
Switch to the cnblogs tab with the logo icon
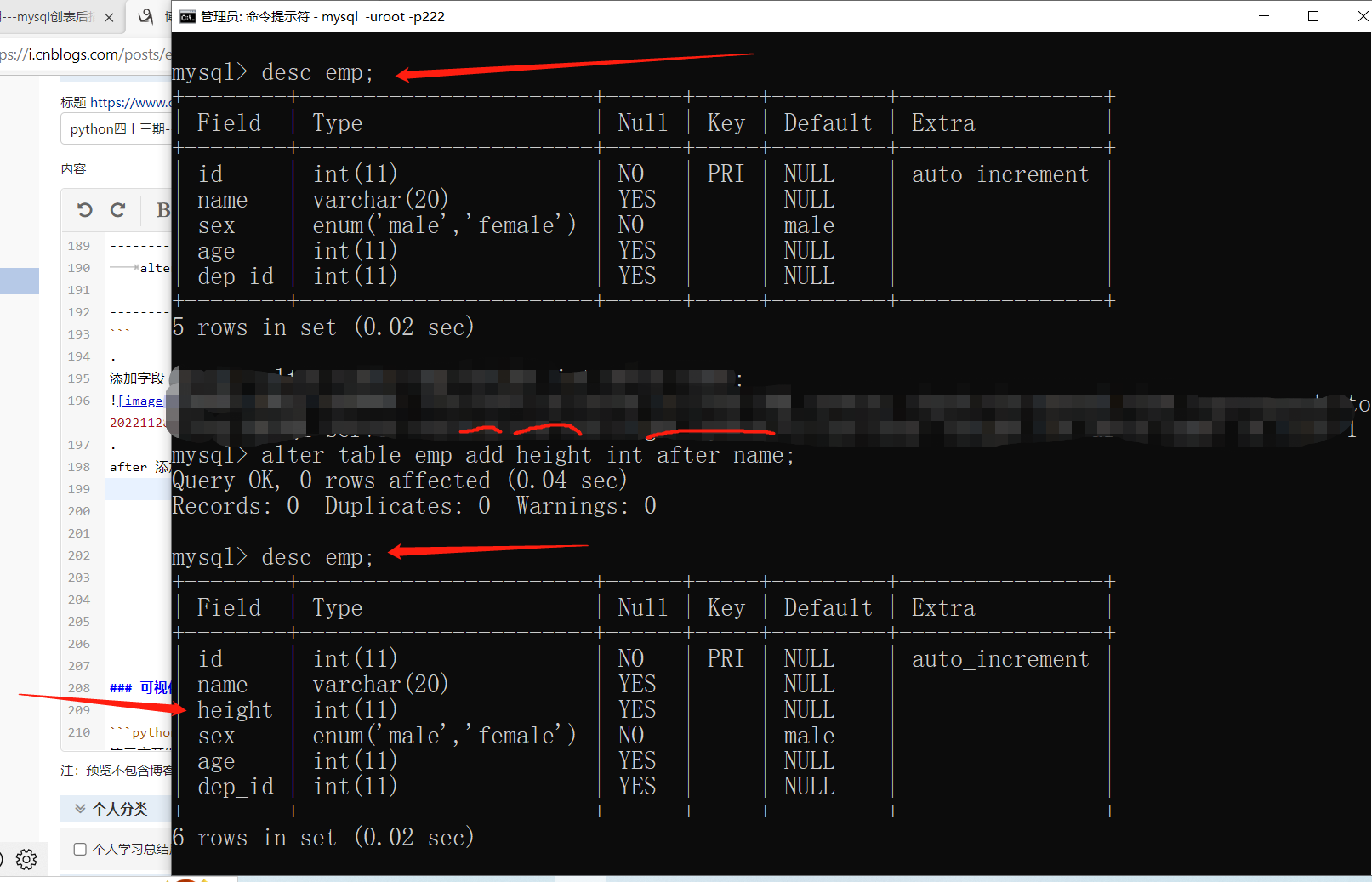pyautogui.click(x=148, y=17)
